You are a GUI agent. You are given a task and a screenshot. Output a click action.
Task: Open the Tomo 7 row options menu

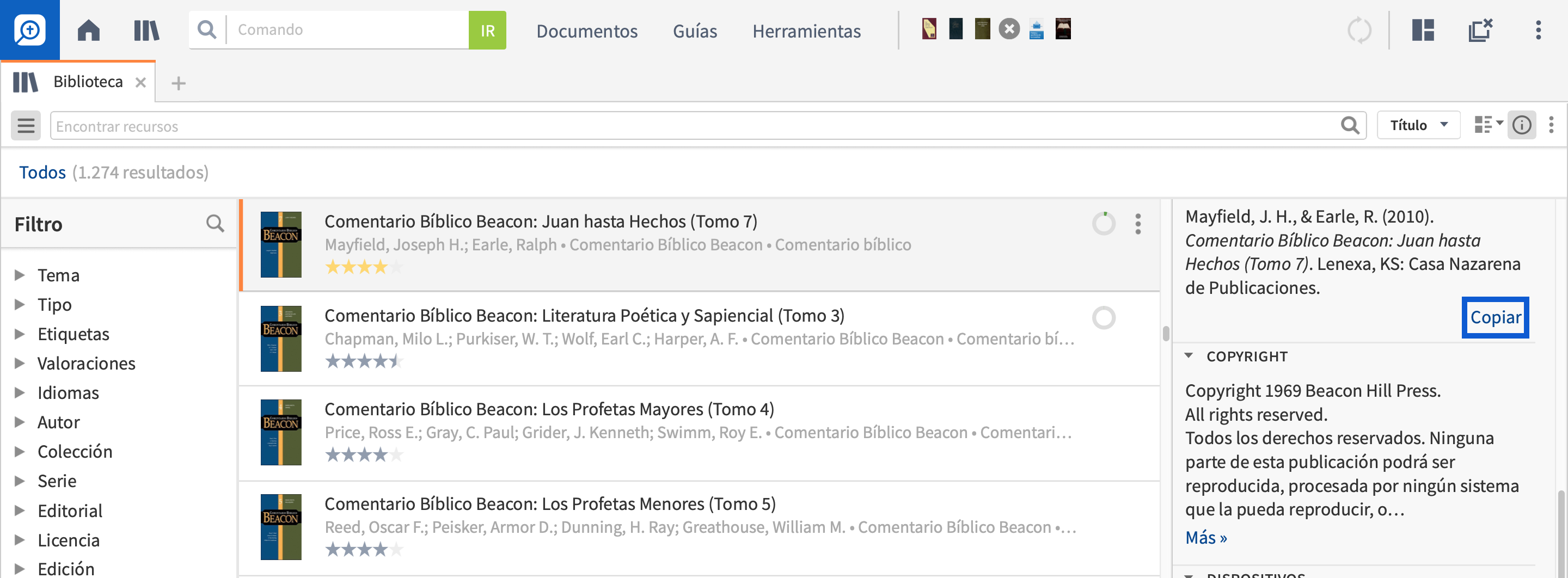(x=1138, y=223)
